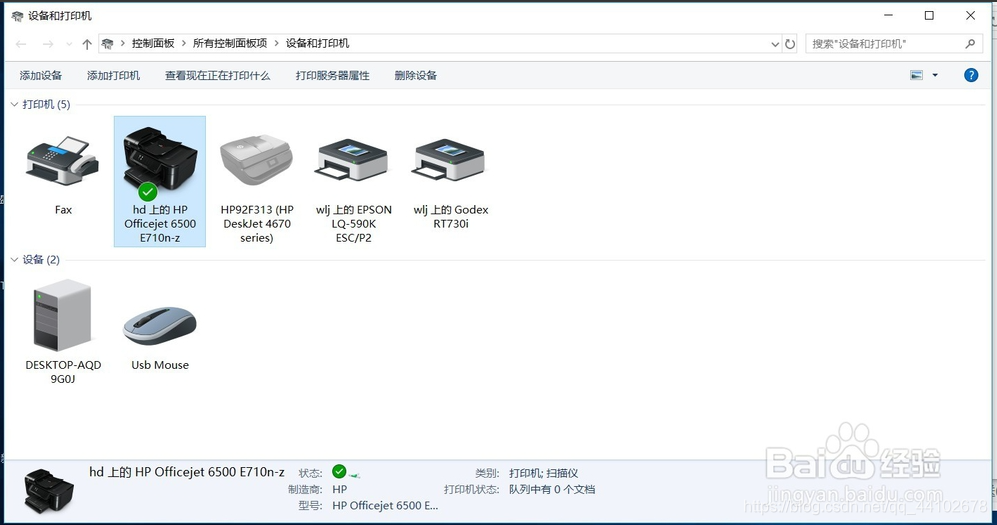Go up one level arrow
The height and width of the screenshot is (525, 997).
[x=87, y=44]
